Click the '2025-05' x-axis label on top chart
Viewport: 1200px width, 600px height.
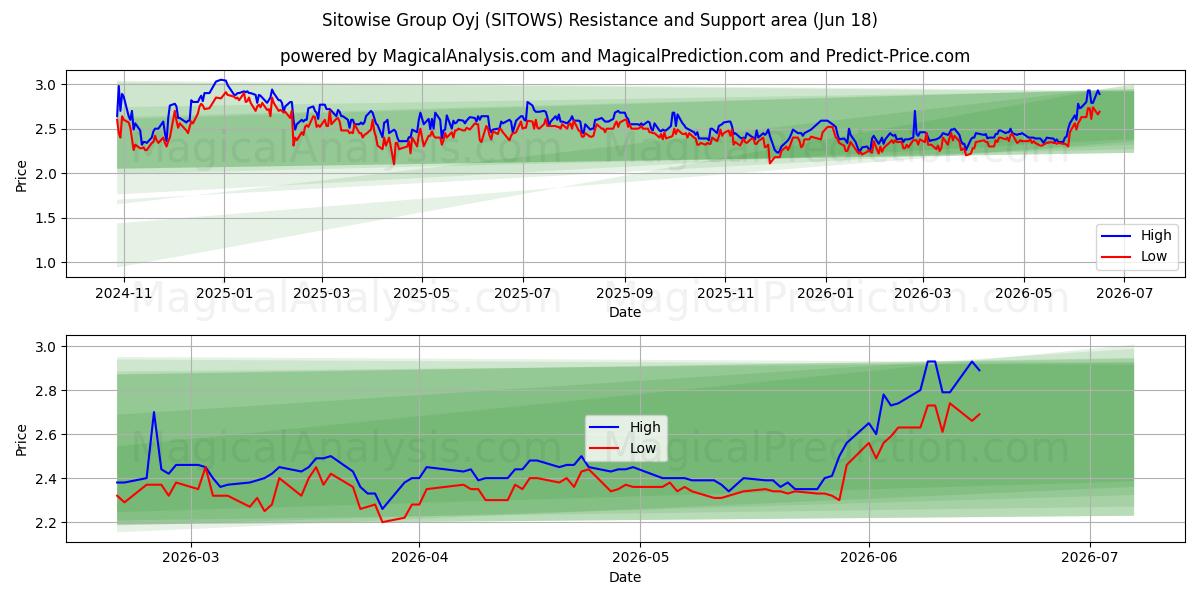tap(421, 294)
